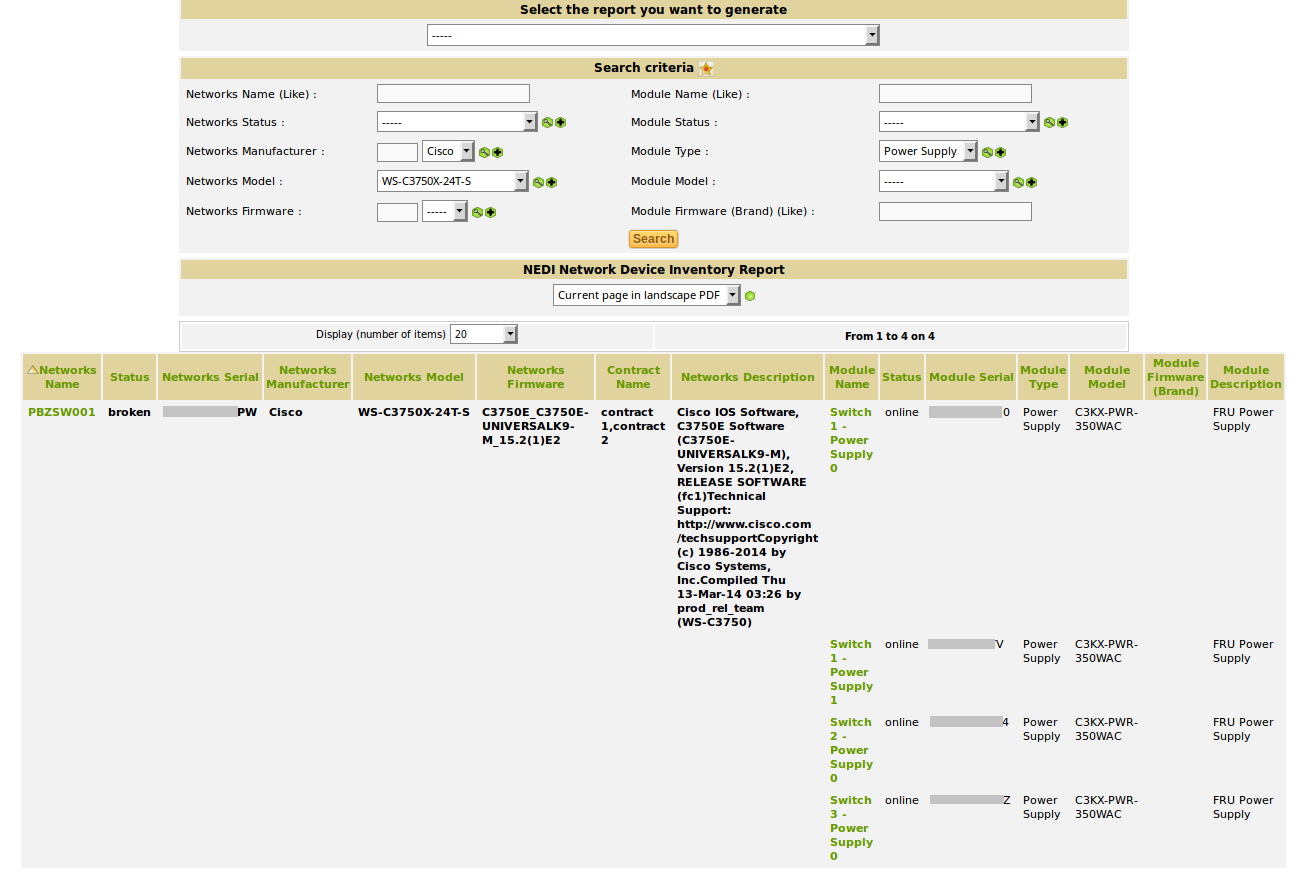Sort by Module Firmware (Brand) column header

click(x=1176, y=377)
